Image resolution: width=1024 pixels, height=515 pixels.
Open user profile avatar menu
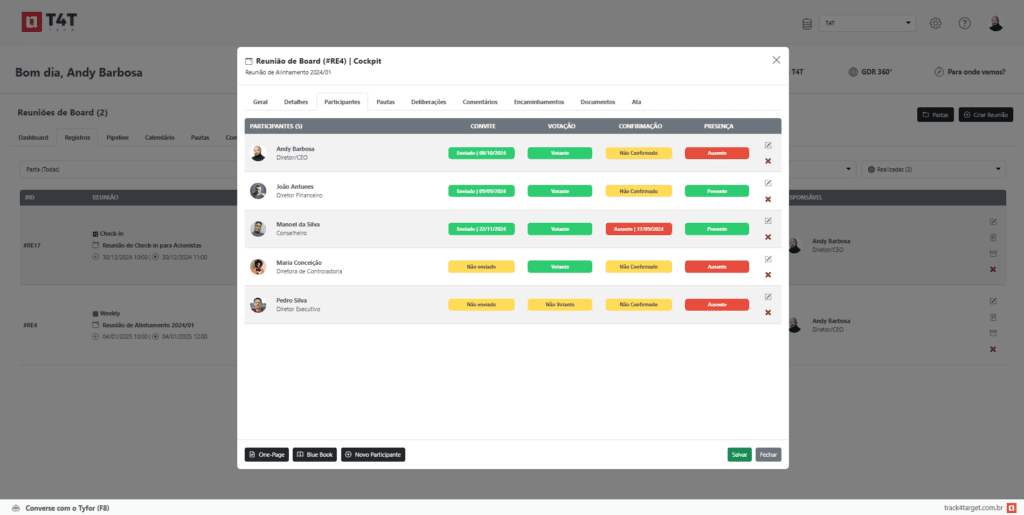pos(995,23)
